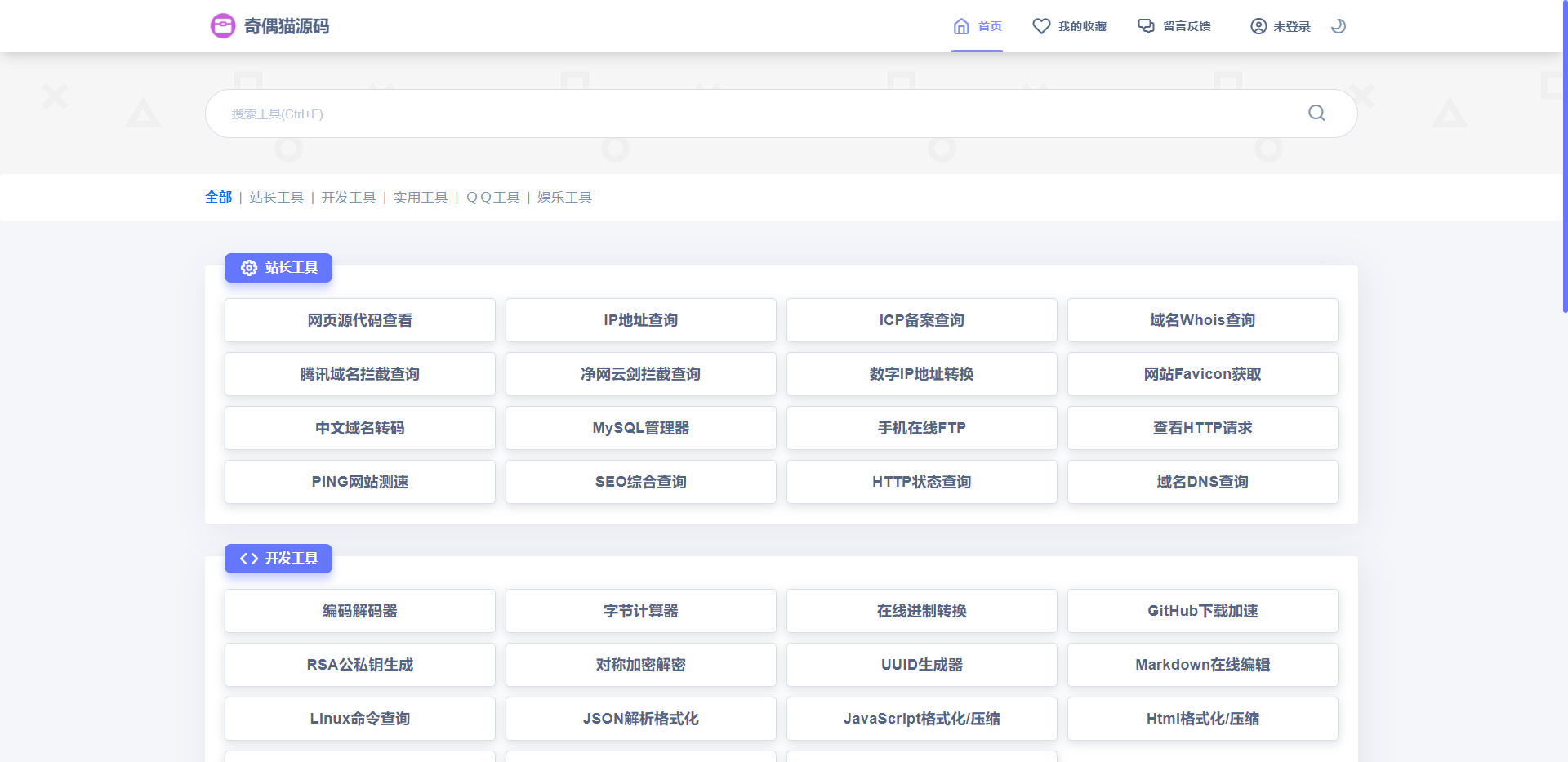Open the 对称加密解密 tool
The height and width of the screenshot is (762, 1568).
click(641, 665)
